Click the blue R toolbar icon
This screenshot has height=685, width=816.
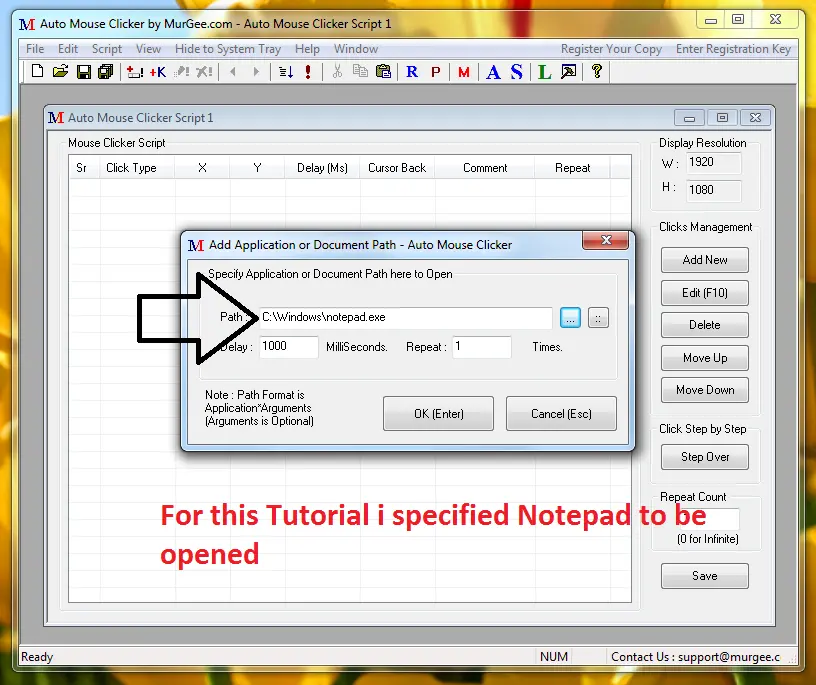click(412, 72)
